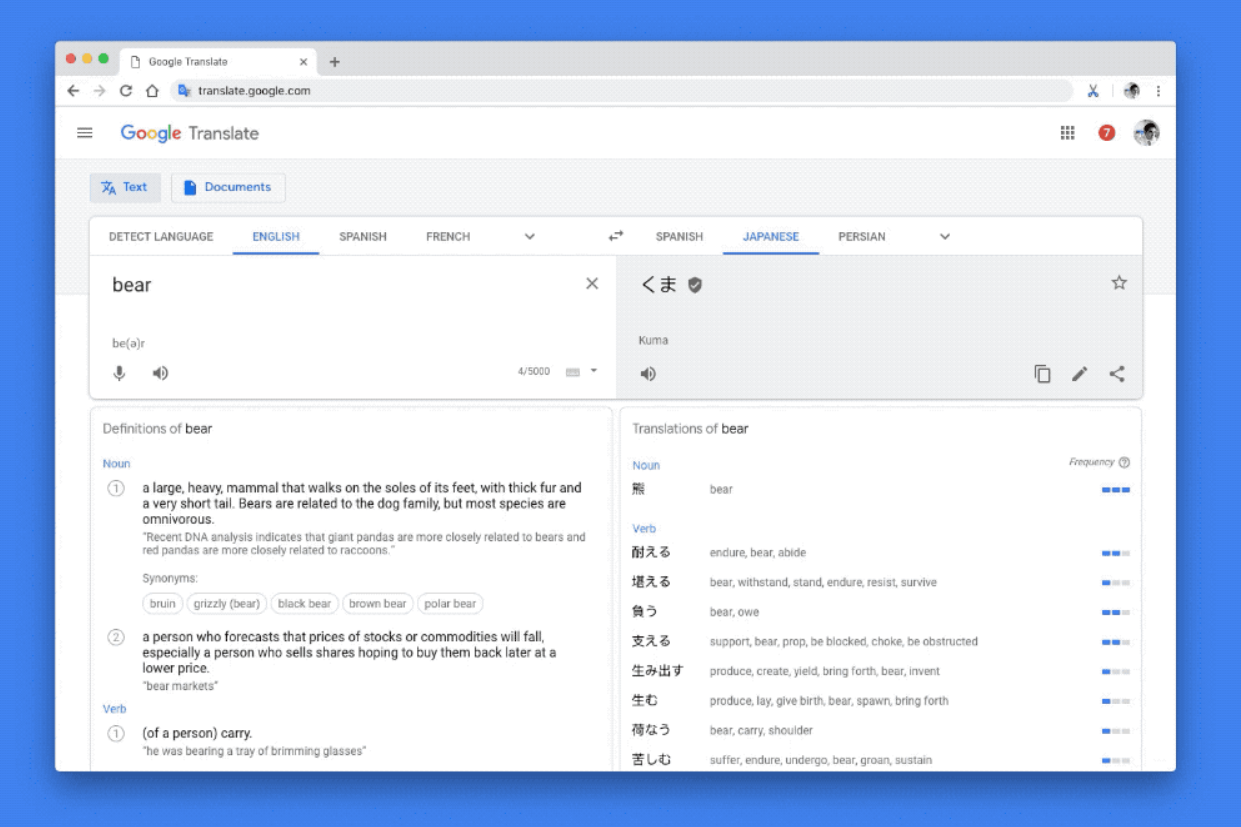Switch to Documents translation mode
1241x827 pixels.
[x=228, y=187]
